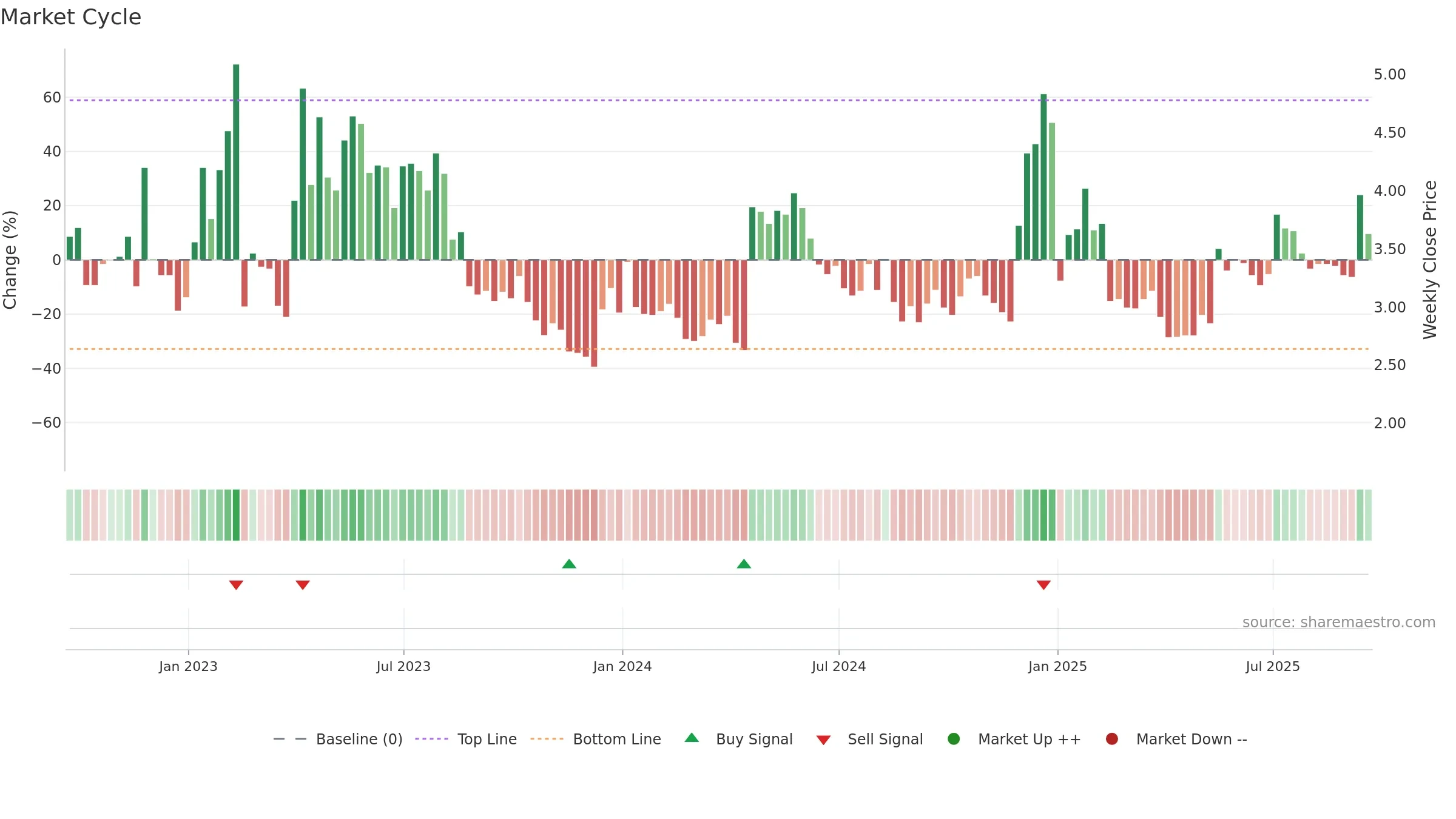Image resolution: width=1456 pixels, height=819 pixels.
Task: Toggle the Sell Signal legend entry
Action: 869,739
